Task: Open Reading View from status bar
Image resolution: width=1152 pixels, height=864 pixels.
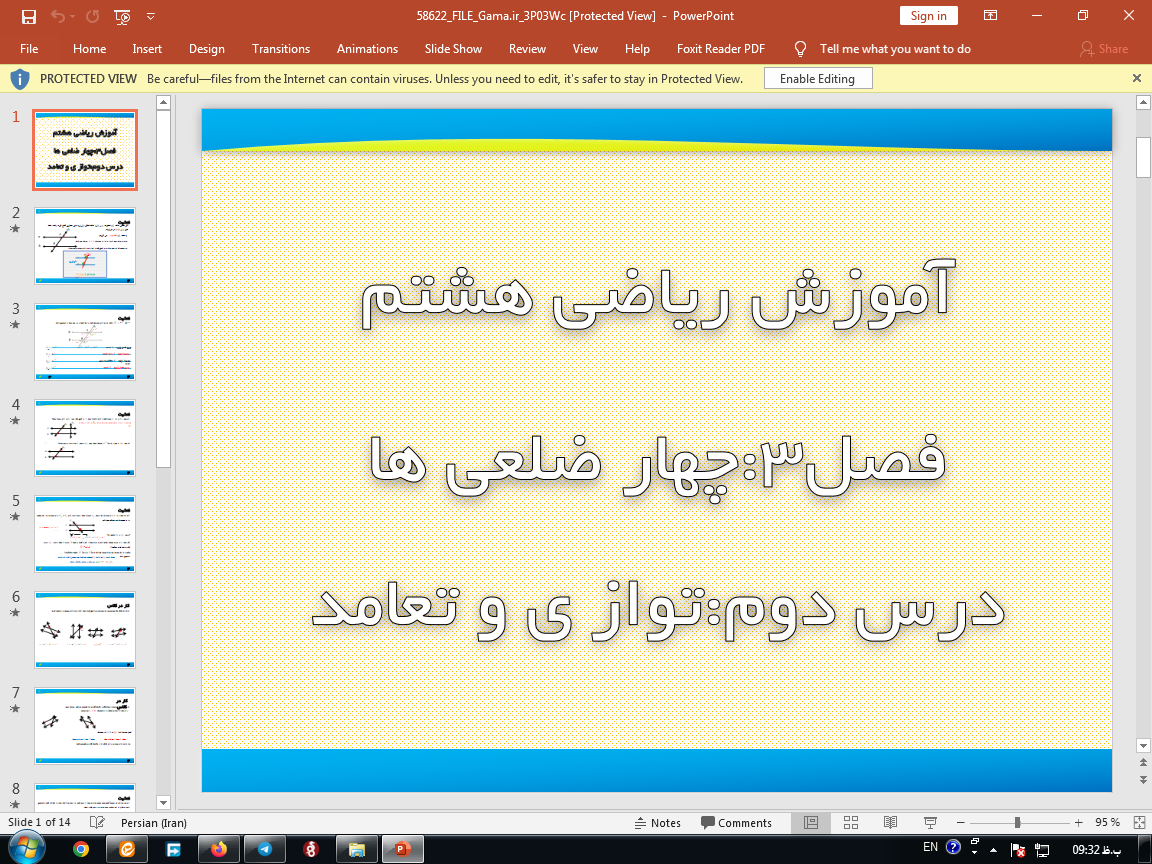Action: (890, 823)
